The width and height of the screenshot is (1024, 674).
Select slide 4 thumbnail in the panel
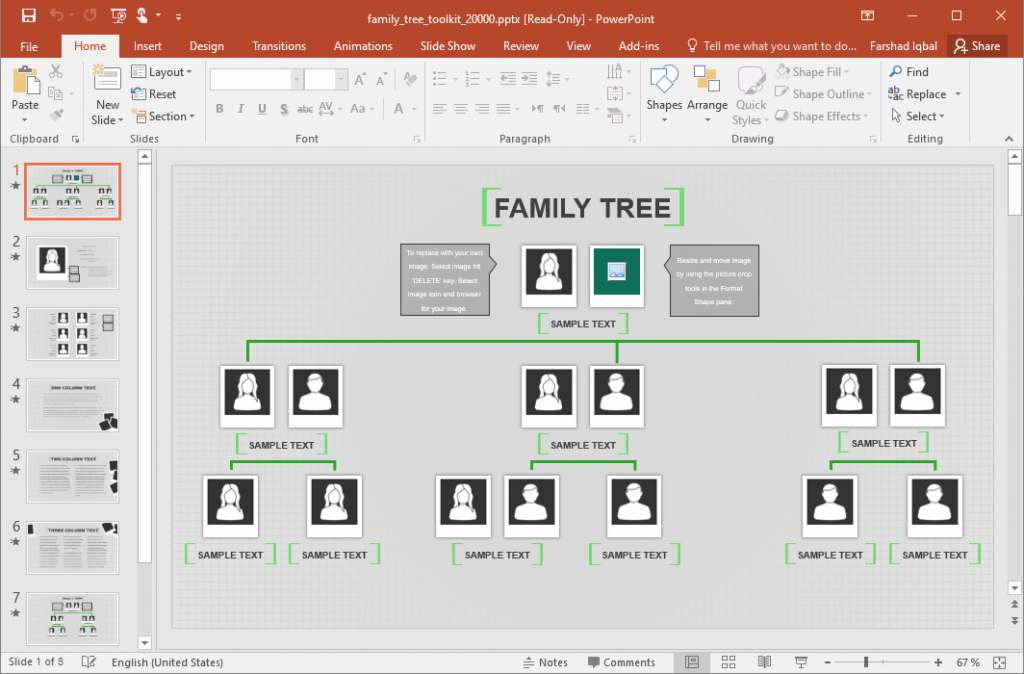72,406
